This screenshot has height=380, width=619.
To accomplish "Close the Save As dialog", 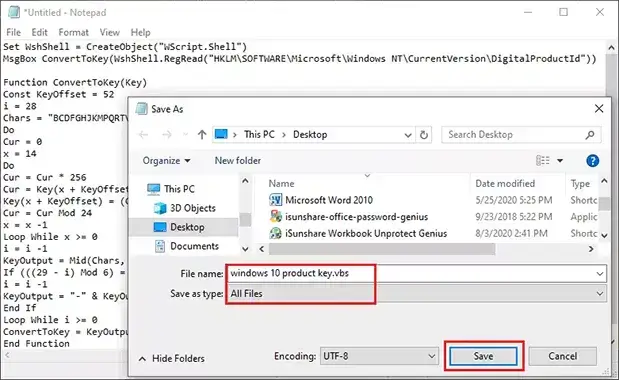I will tap(599, 109).
